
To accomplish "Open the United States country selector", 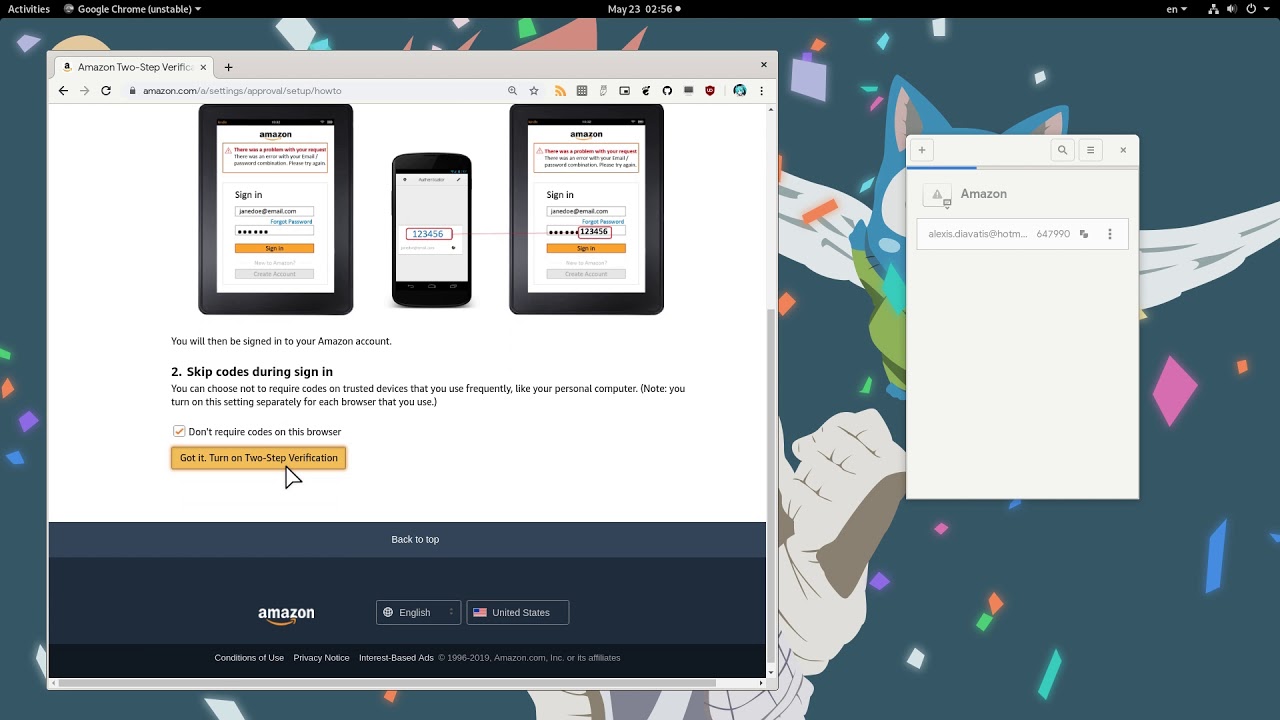I will 518,612.
